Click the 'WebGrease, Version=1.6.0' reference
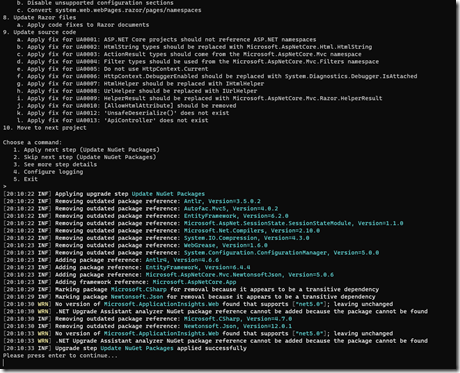Viewport: 460px width, 373px height. click(x=226, y=245)
